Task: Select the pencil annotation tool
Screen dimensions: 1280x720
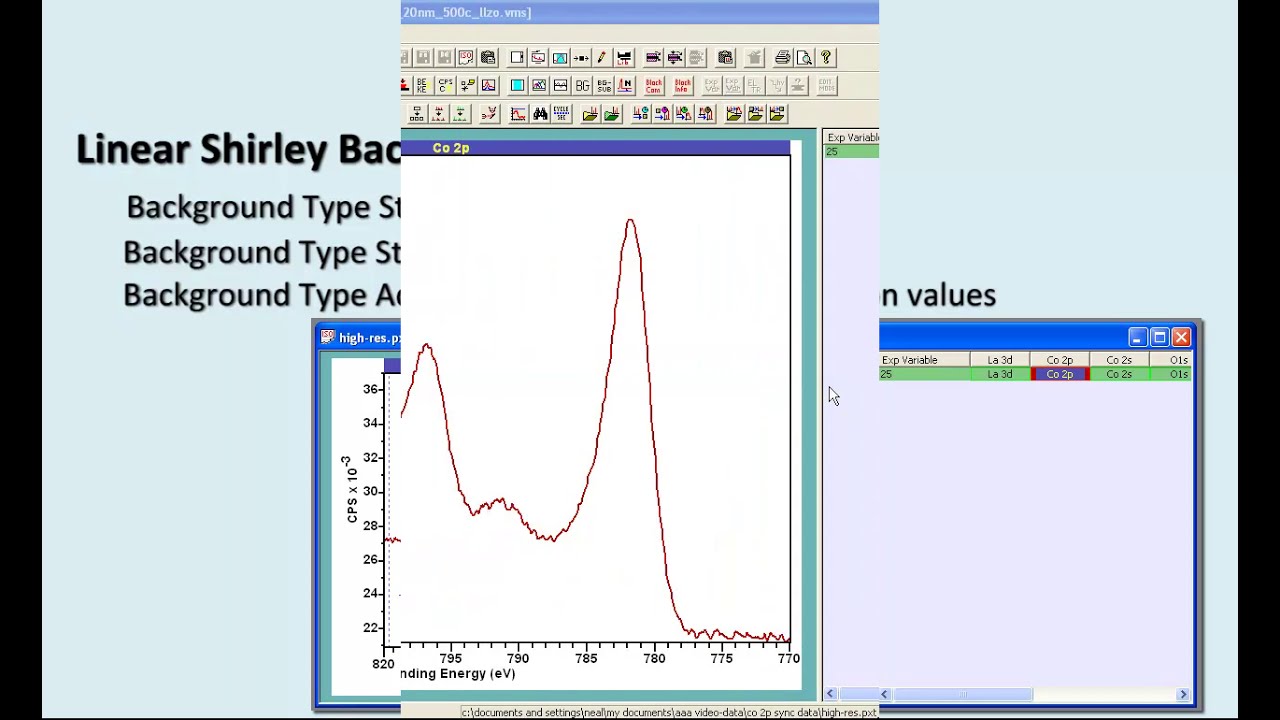Action: pyautogui.click(x=602, y=57)
